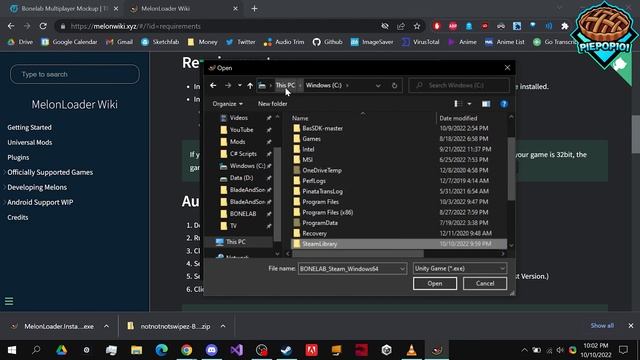The width and height of the screenshot is (640, 360).
Task: Select Data (D:) in navigation pane
Action: (x=241, y=178)
